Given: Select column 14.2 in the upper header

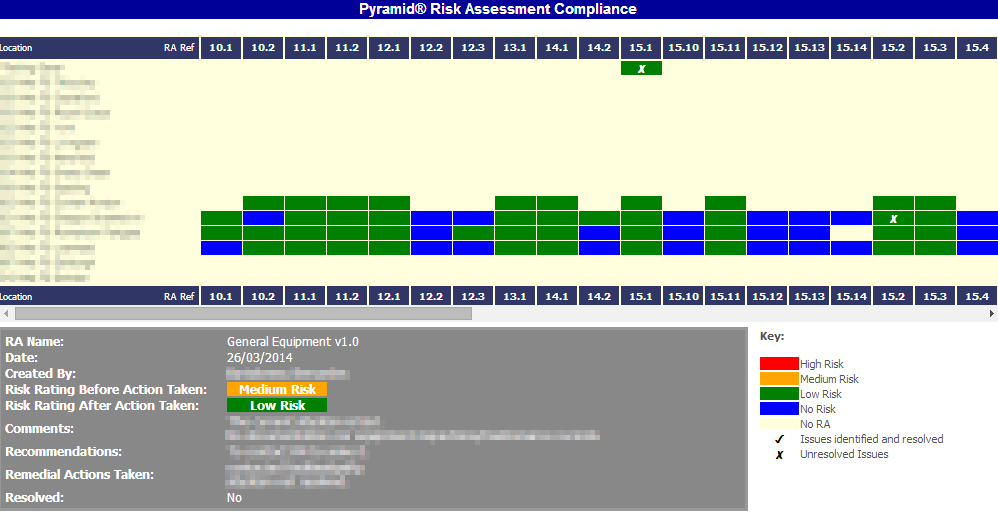Looking at the screenshot, I should pos(599,48).
